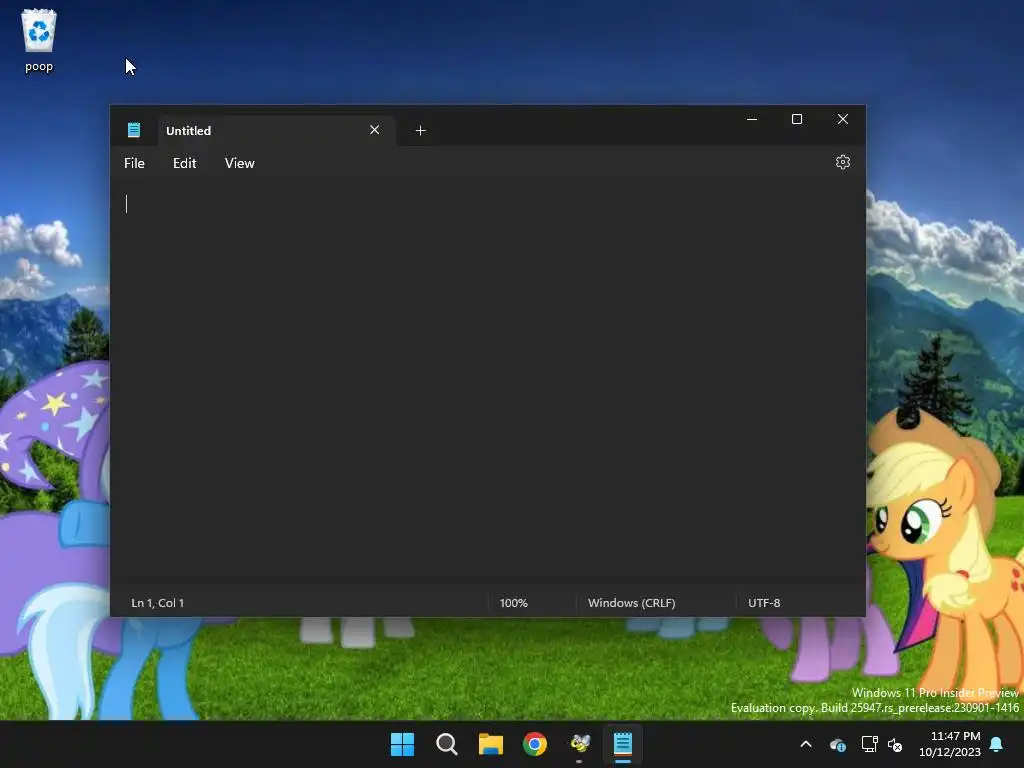Click Windows (CRLF) line ending indicator
The height and width of the screenshot is (768, 1024).
[632, 603]
